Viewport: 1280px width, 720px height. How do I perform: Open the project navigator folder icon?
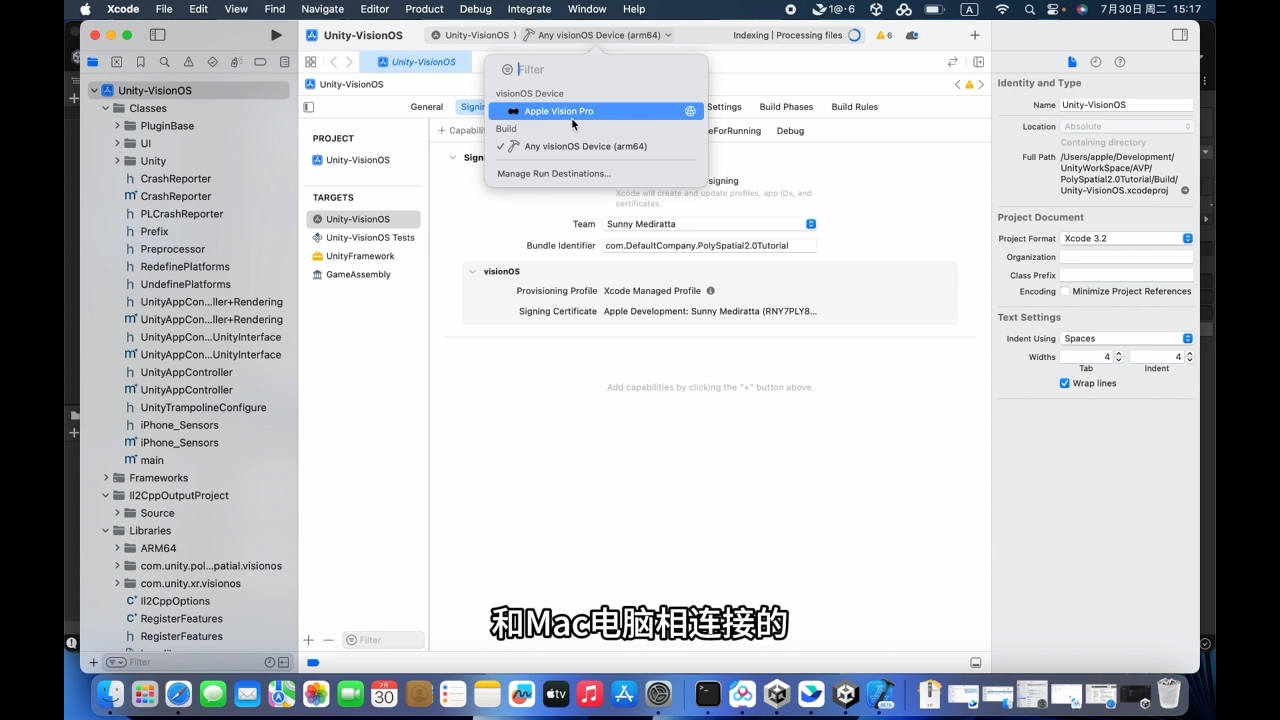point(93,62)
